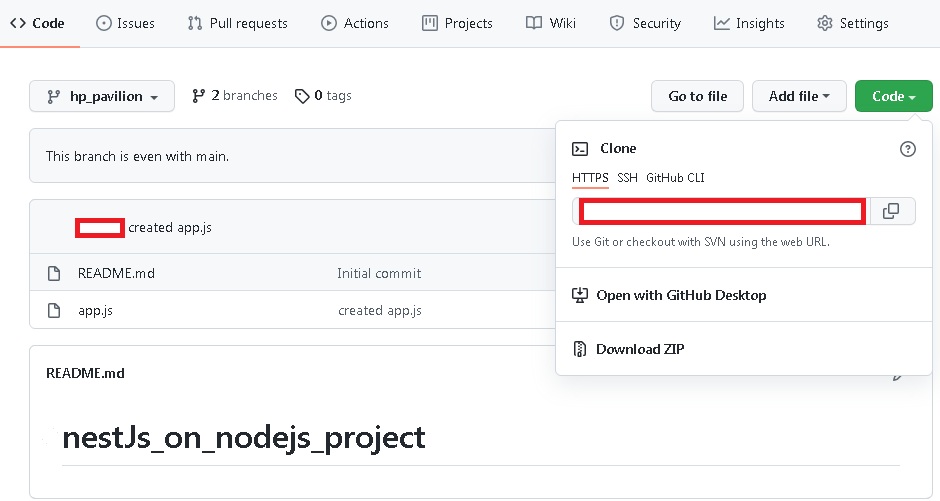Click the clone URL input field

tap(721, 211)
